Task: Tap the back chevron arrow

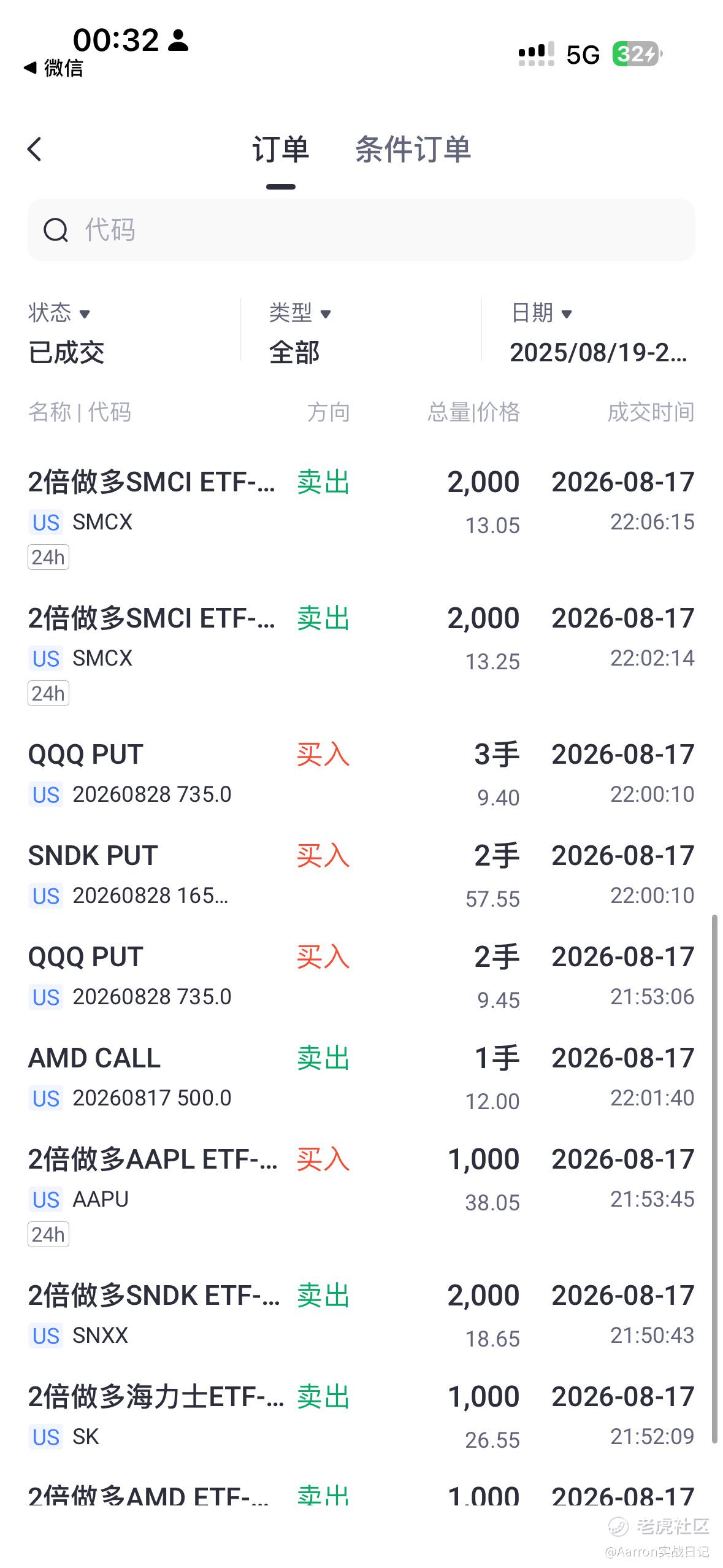Action: (x=34, y=149)
